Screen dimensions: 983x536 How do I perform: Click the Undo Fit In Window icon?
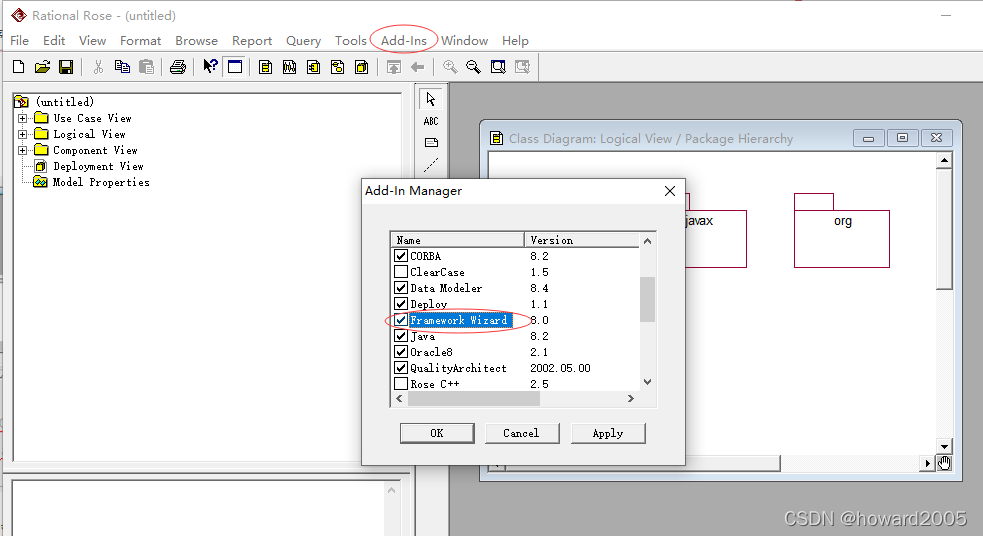[x=522, y=66]
